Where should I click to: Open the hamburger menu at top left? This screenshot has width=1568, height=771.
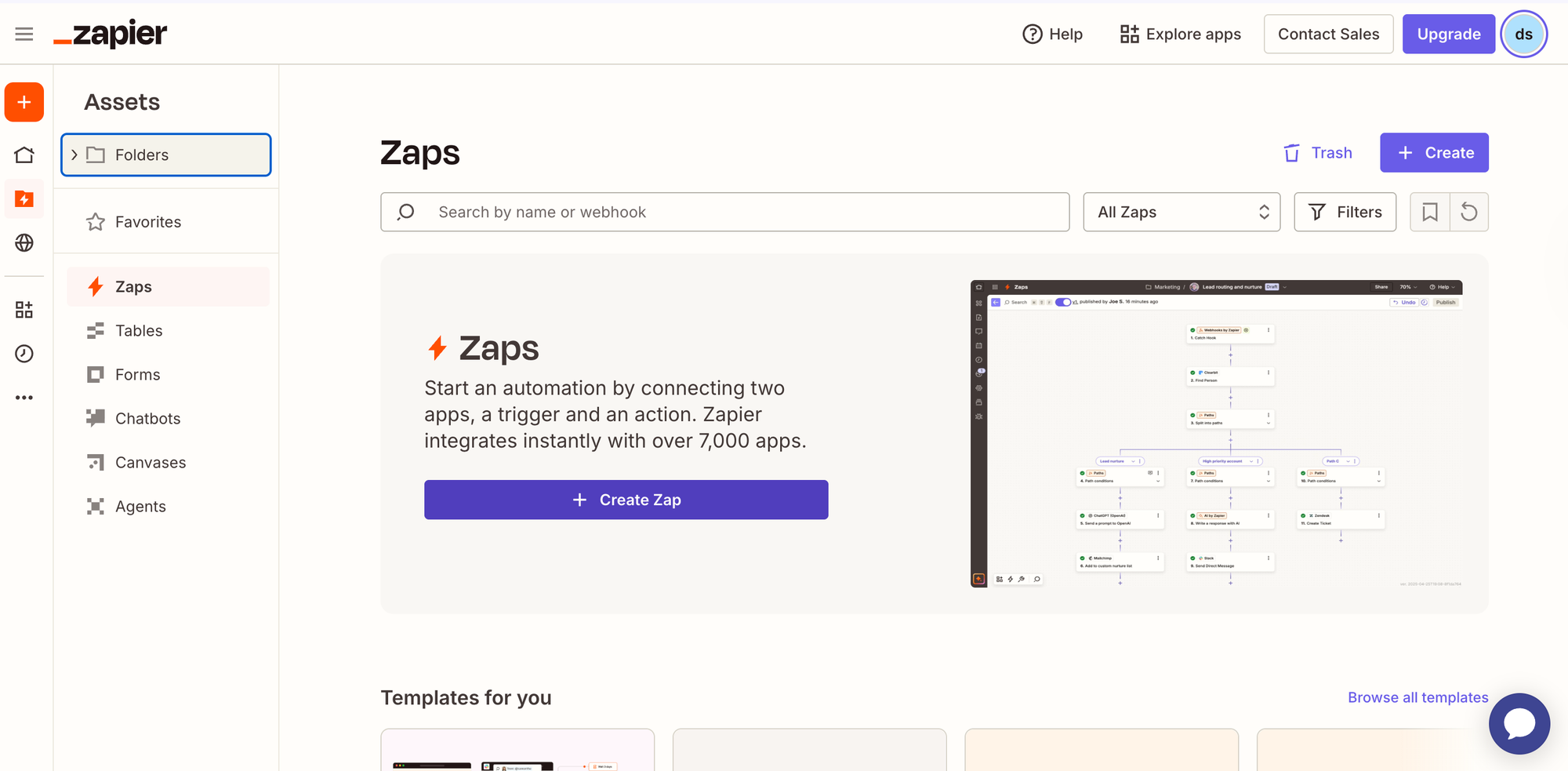pos(24,34)
